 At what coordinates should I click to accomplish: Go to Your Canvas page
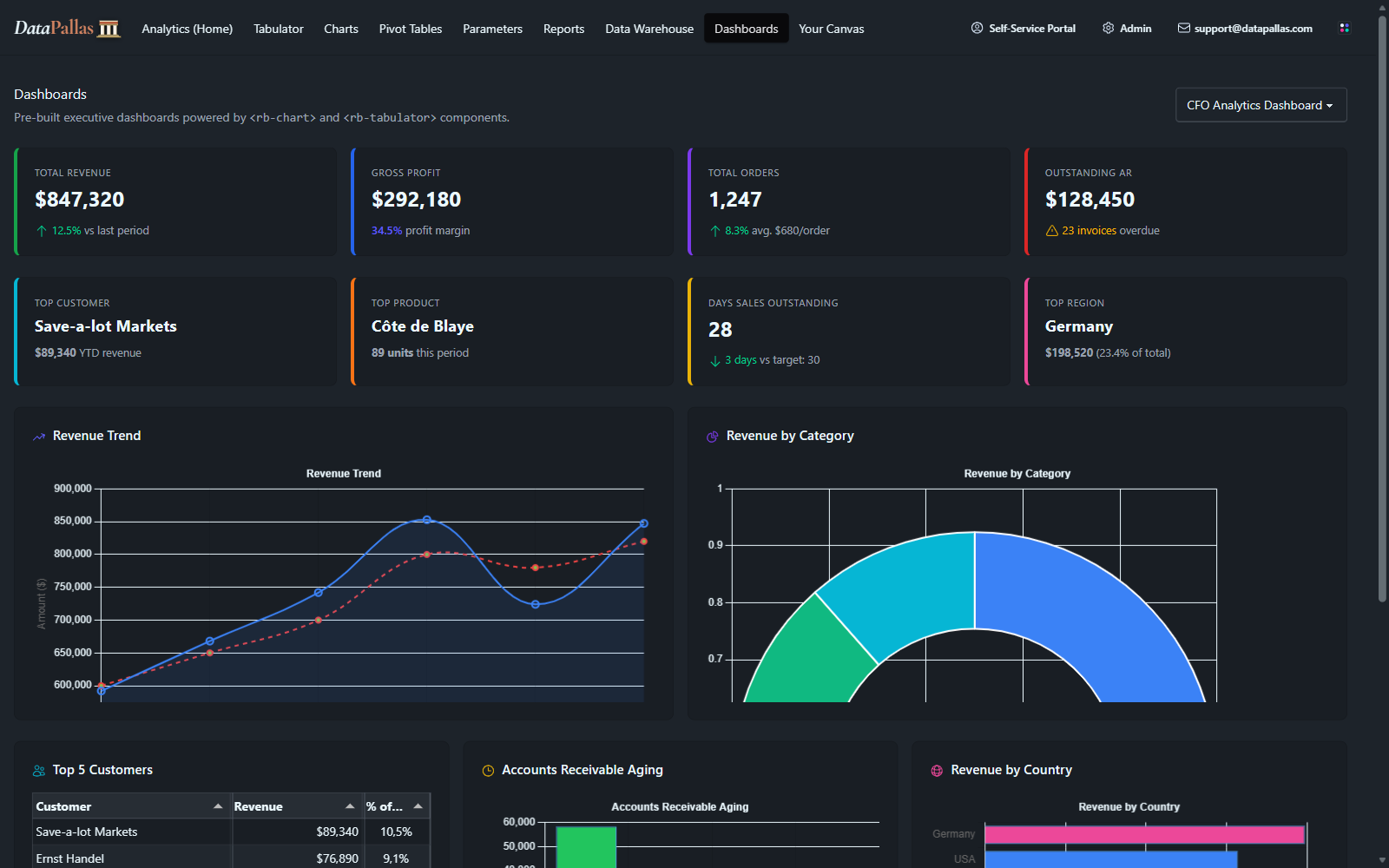click(x=831, y=29)
